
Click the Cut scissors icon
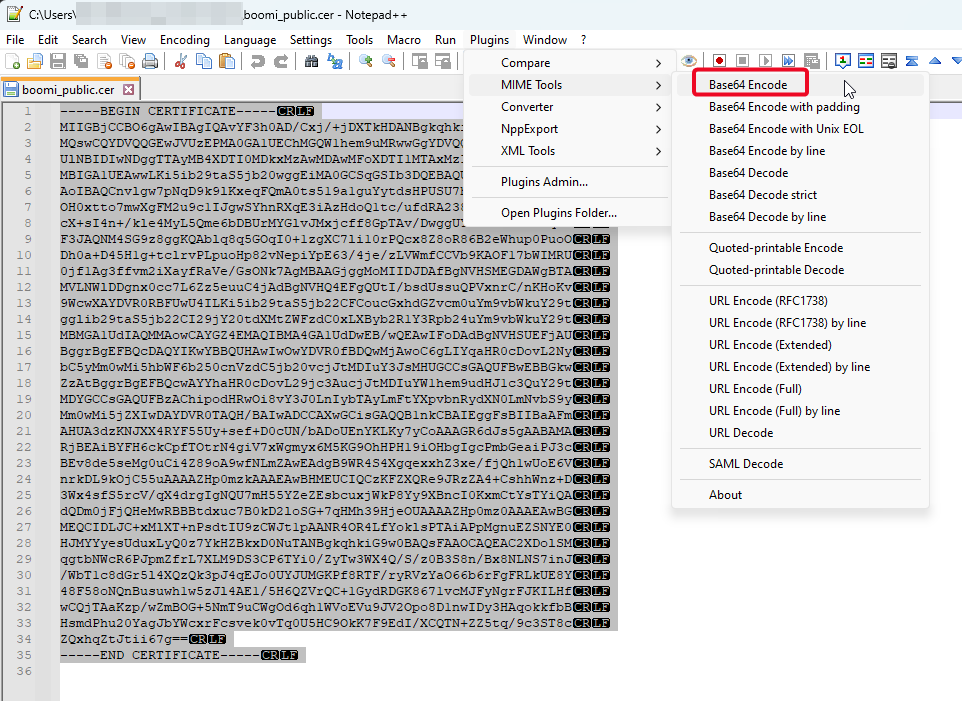(x=181, y=62)
